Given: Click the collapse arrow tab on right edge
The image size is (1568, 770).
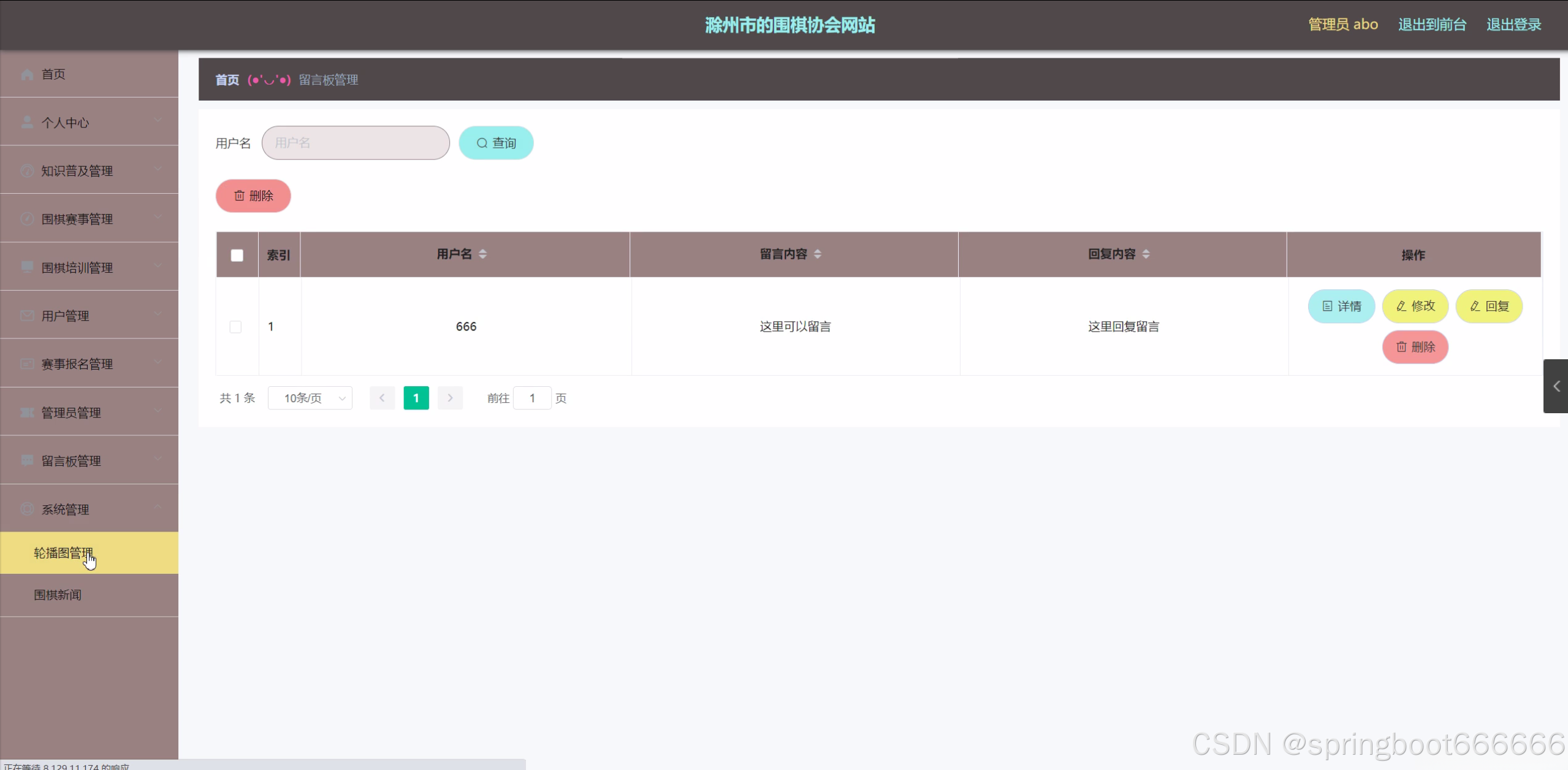Looking at the screenshot, I should click(1556, 386).
